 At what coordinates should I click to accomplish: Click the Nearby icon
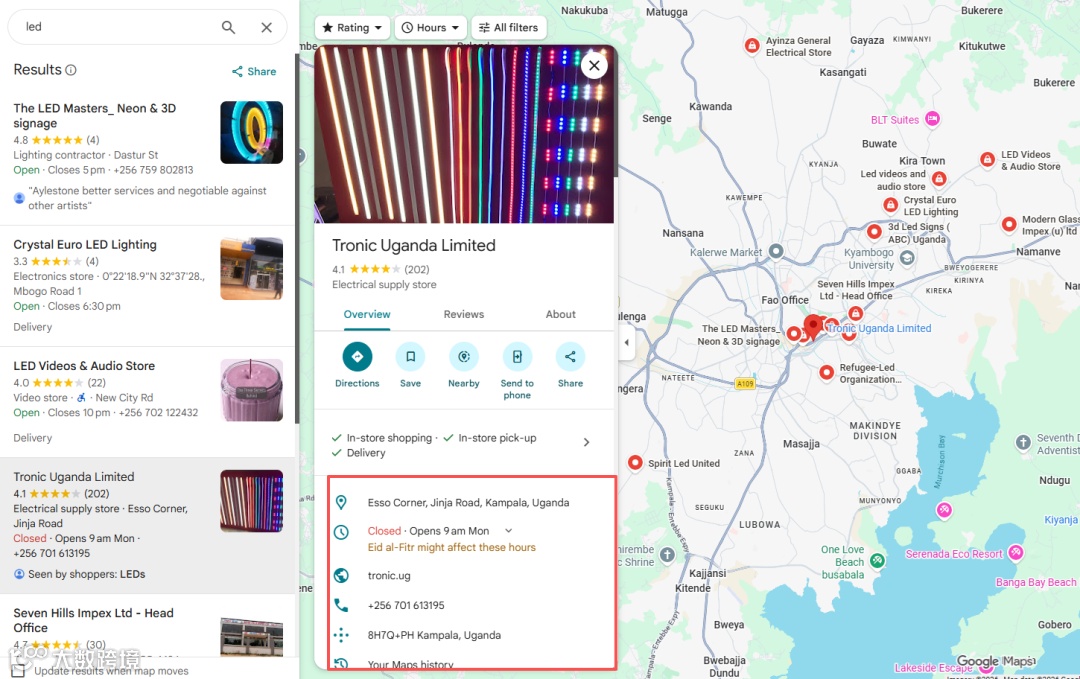464,357
